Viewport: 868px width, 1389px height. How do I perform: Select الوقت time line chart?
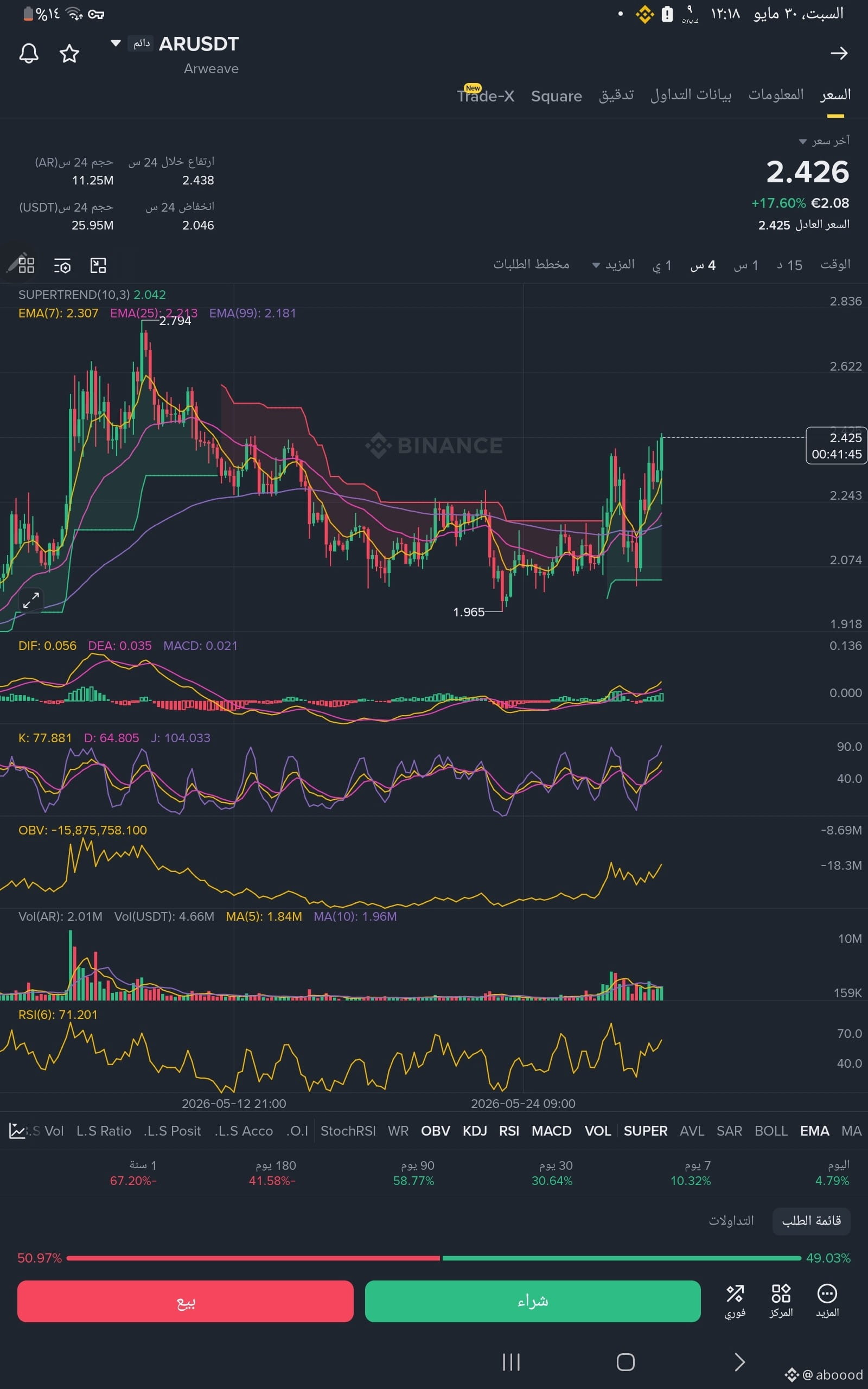point(835,265)
